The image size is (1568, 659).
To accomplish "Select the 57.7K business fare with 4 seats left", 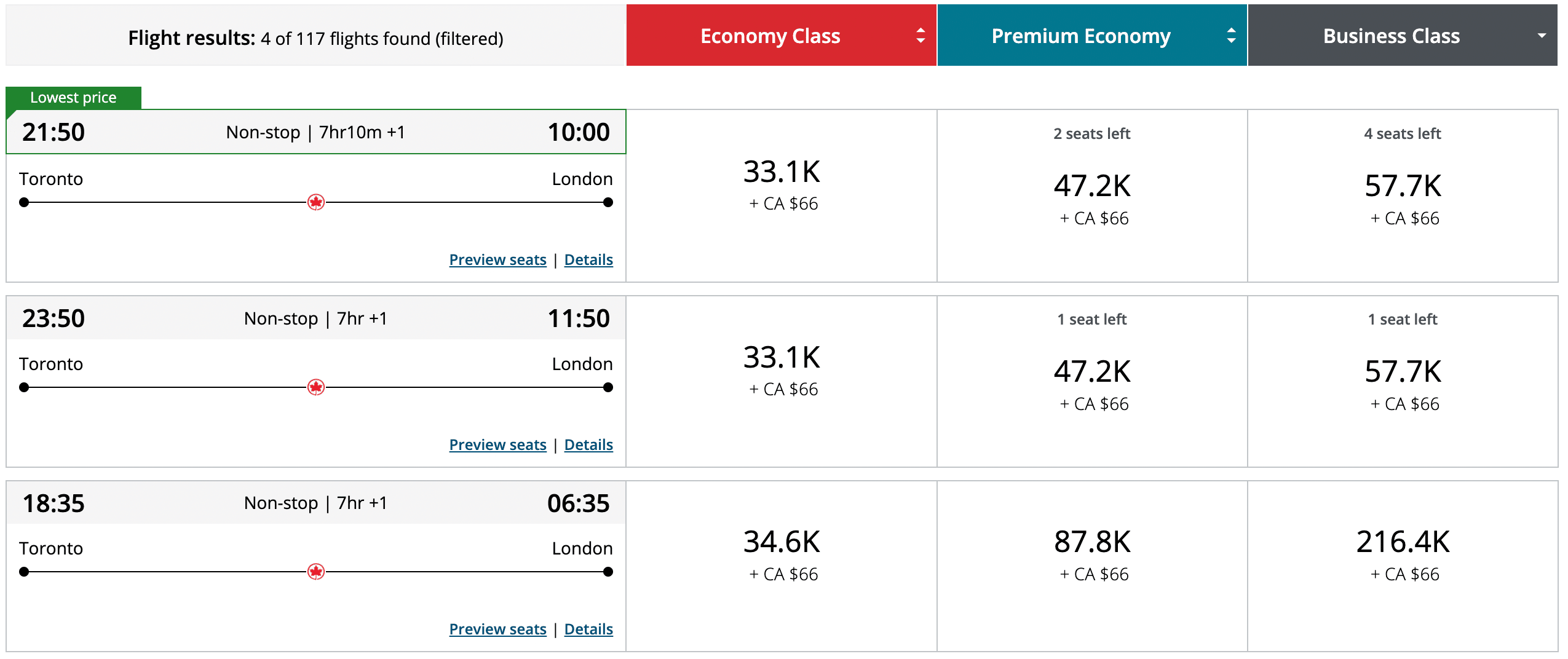I will point(1403,184).
